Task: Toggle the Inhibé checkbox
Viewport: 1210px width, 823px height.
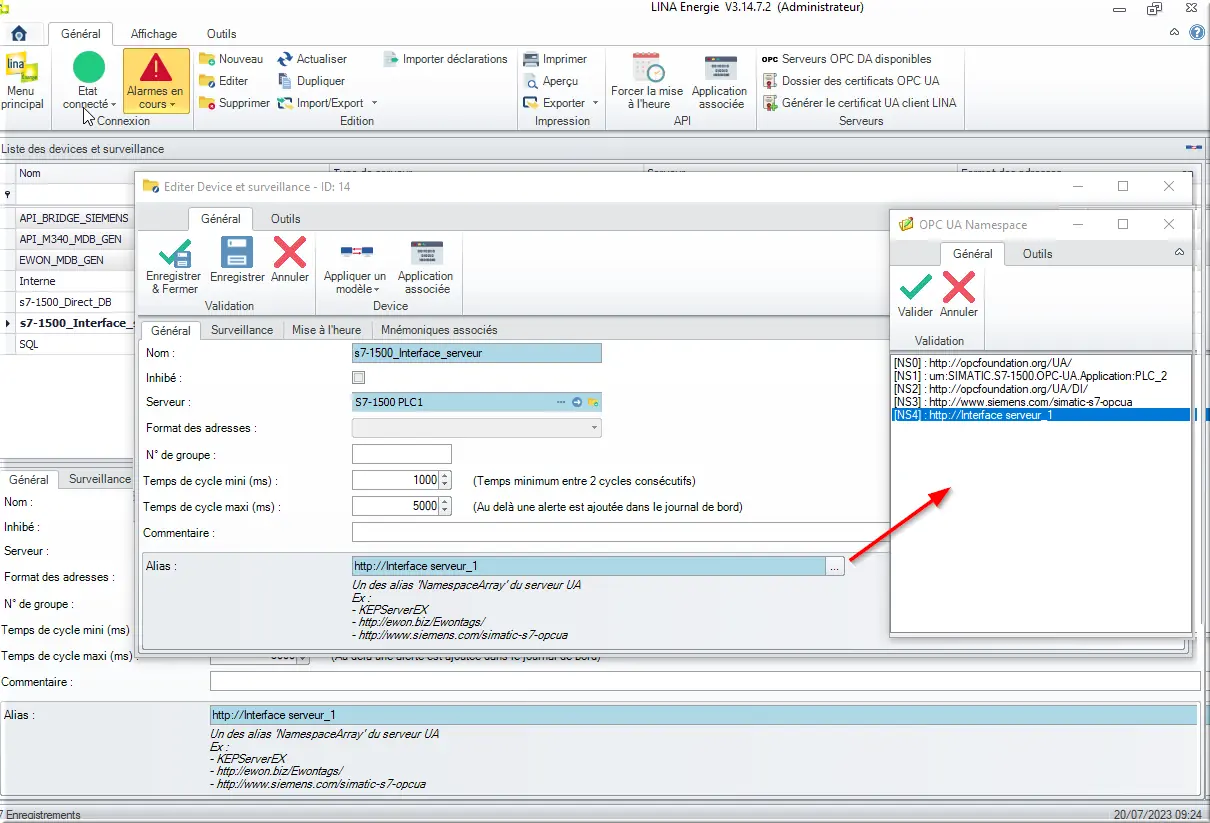Action: 359,378
